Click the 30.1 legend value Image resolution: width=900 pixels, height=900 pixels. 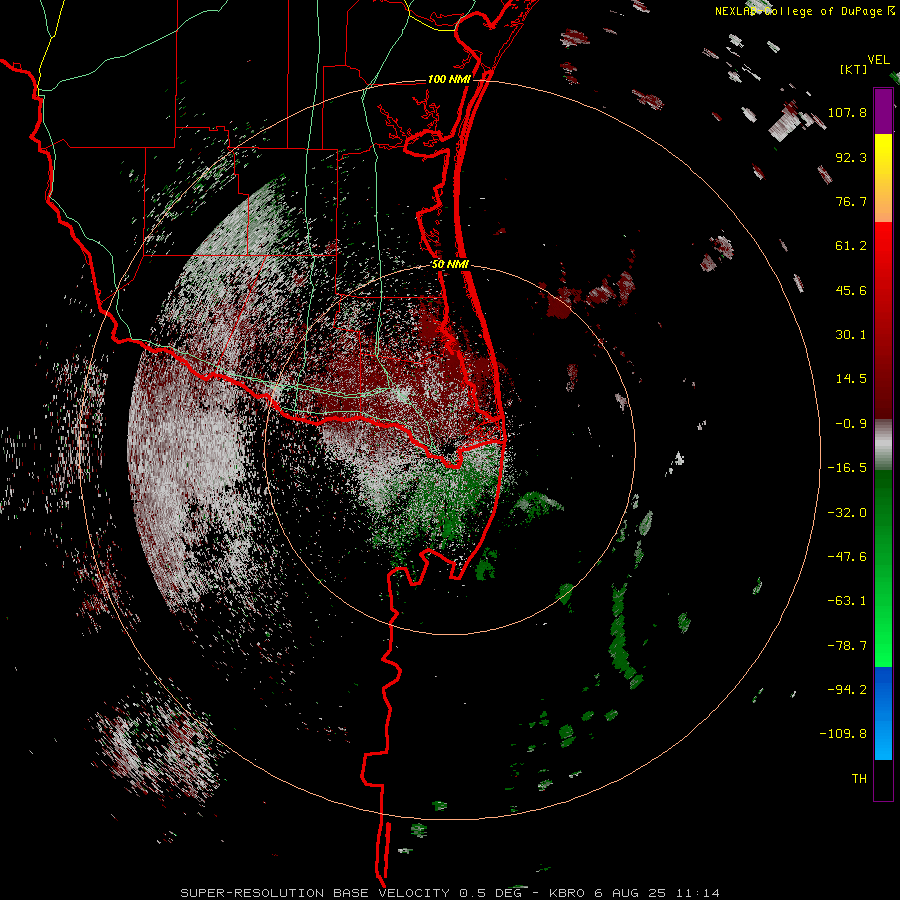(851, 335)
